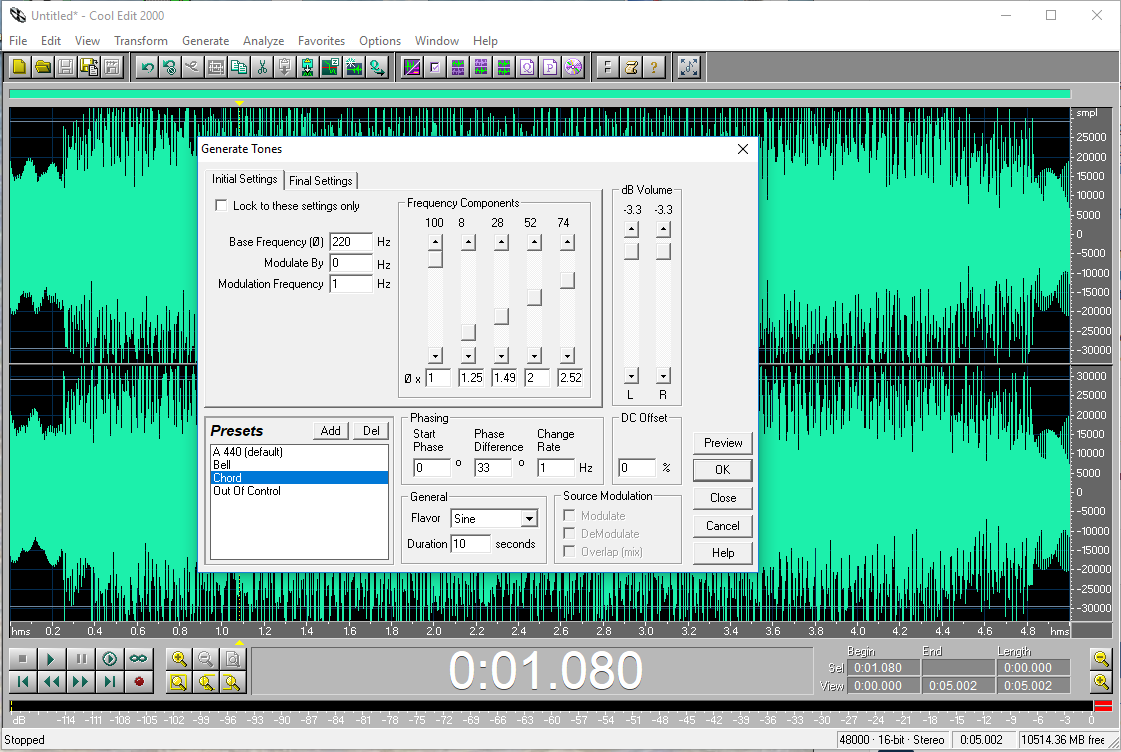Click the 74 frequency component slider thumb

click(x=567, y=280)
